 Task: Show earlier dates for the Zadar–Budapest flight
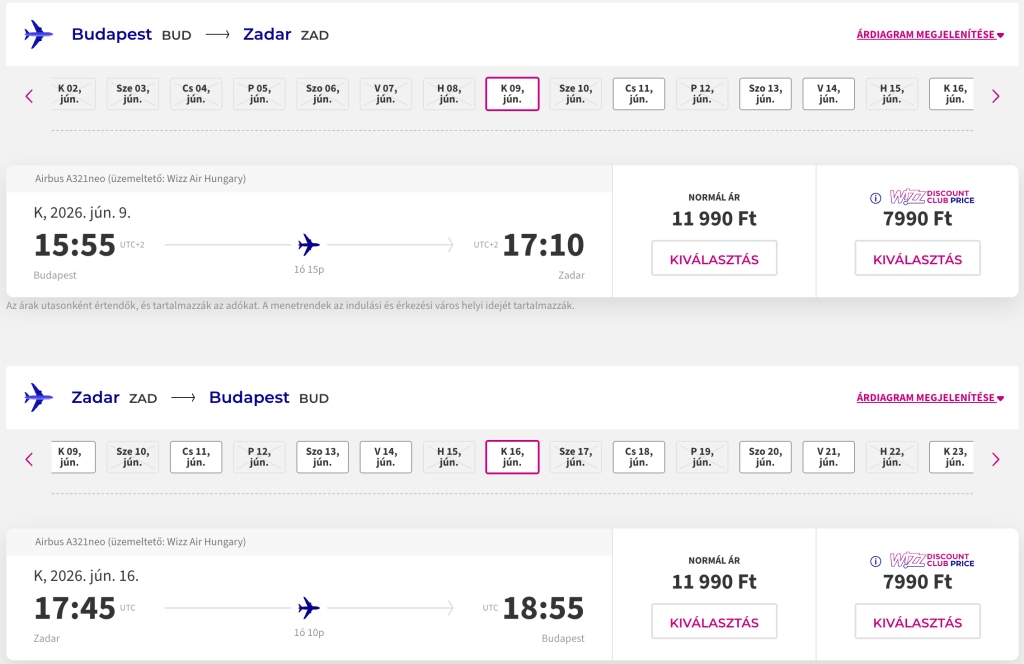[29, 459]
